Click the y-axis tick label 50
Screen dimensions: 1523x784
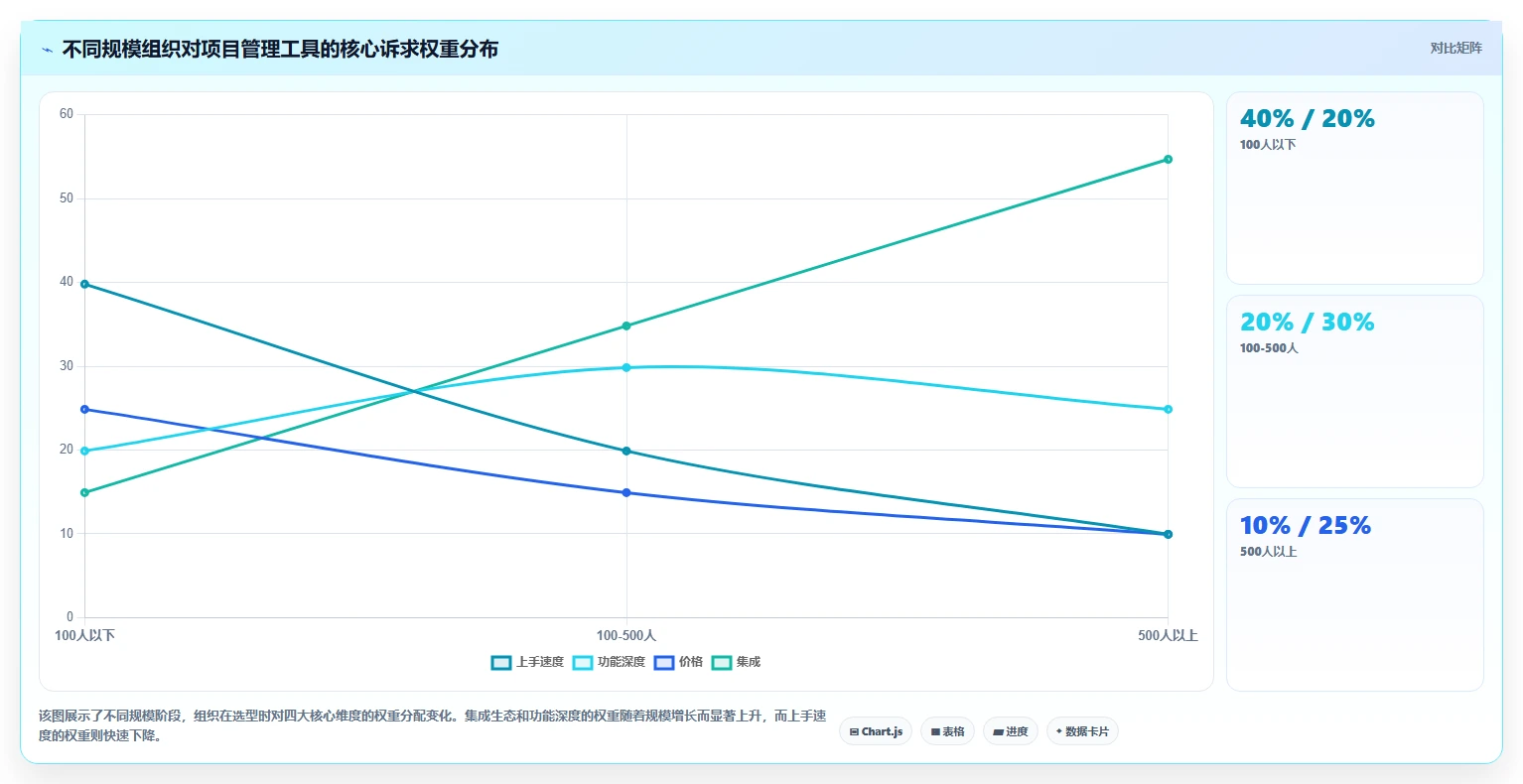tap(67, 198)
